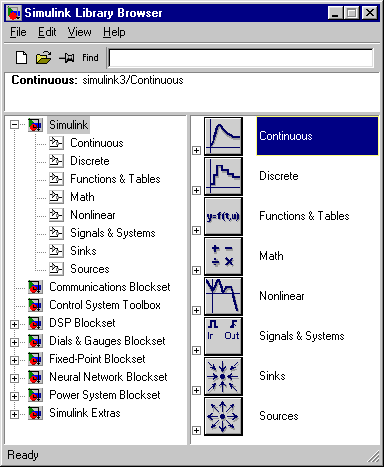Expand the Simulink Extras node
Image resolution: width=384 pixels, height=467 pixels.
14,414
